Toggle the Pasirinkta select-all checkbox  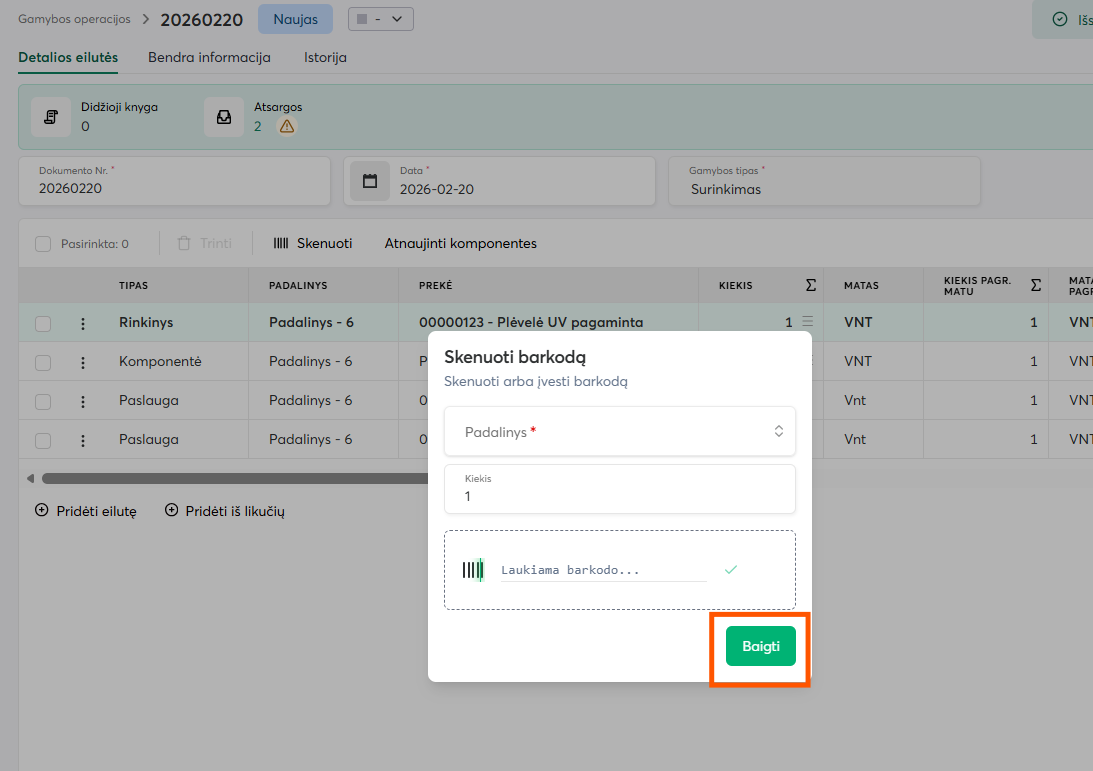tap(43, 244)
